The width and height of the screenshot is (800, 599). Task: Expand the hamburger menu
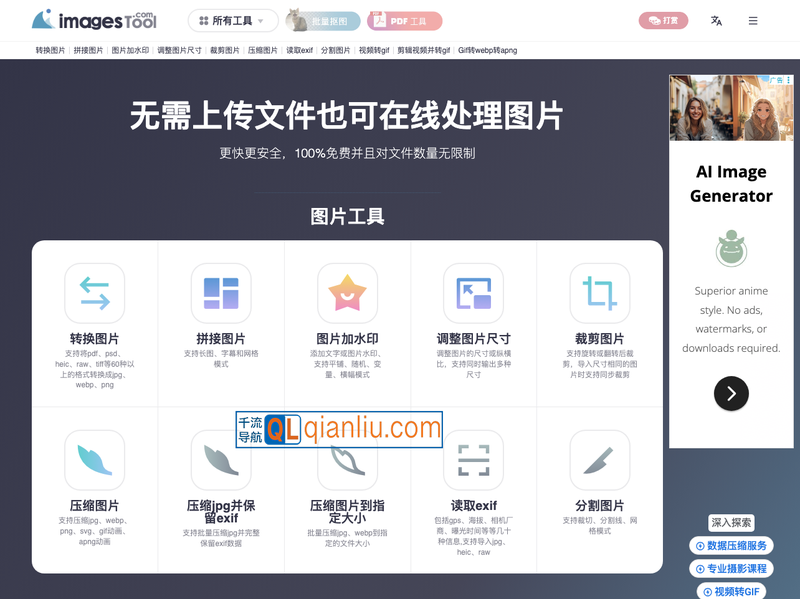point(752,20)
